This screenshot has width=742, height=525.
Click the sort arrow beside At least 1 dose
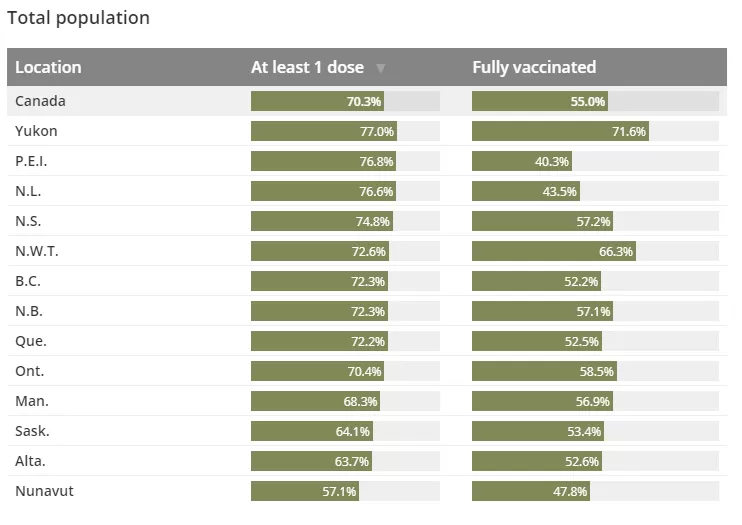tap(380, 68)
